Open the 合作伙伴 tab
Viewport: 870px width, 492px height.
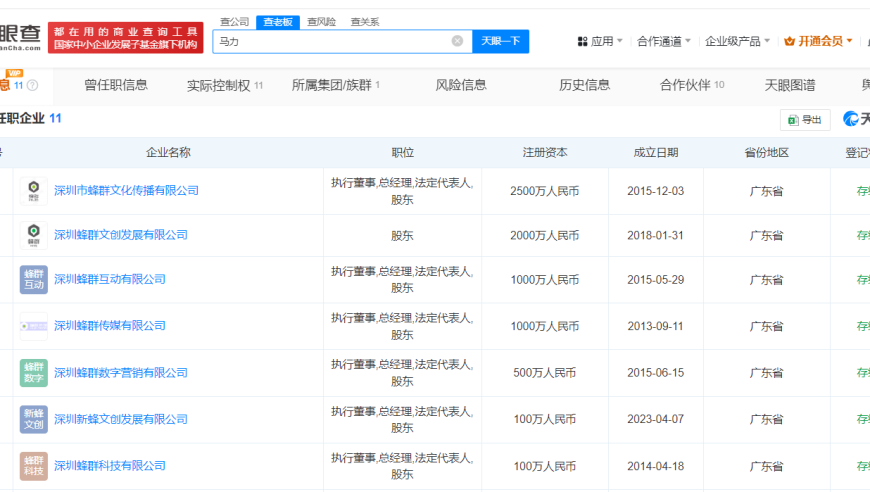tap(692, 85)
